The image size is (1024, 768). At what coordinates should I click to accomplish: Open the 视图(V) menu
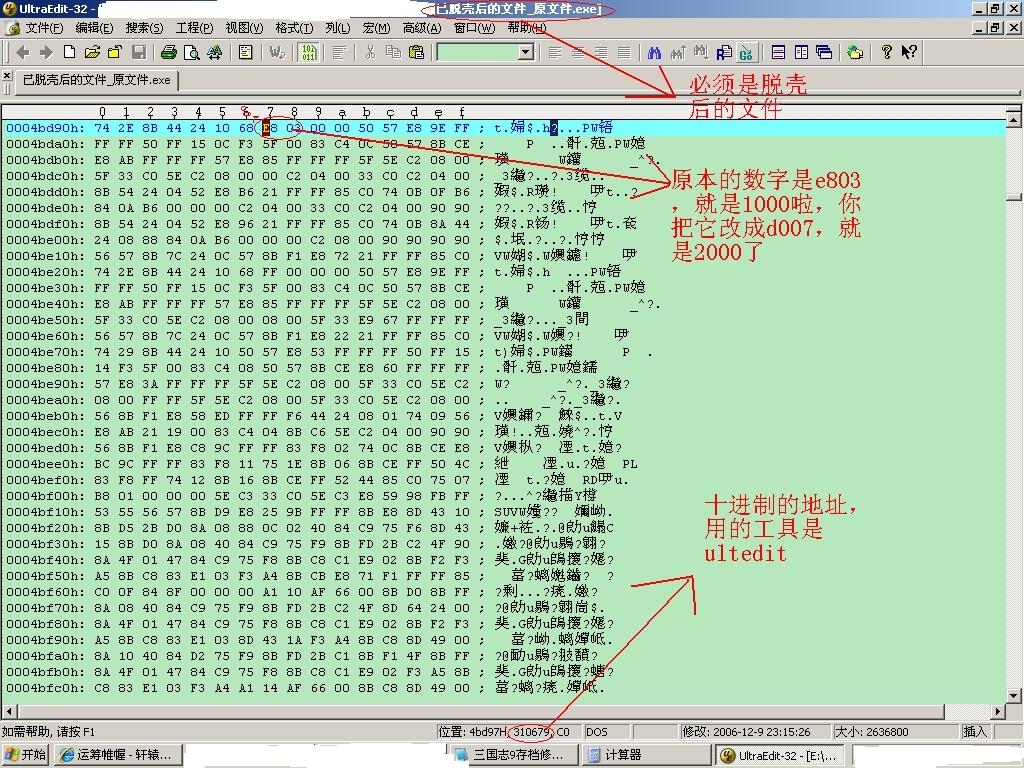[244, 28]
